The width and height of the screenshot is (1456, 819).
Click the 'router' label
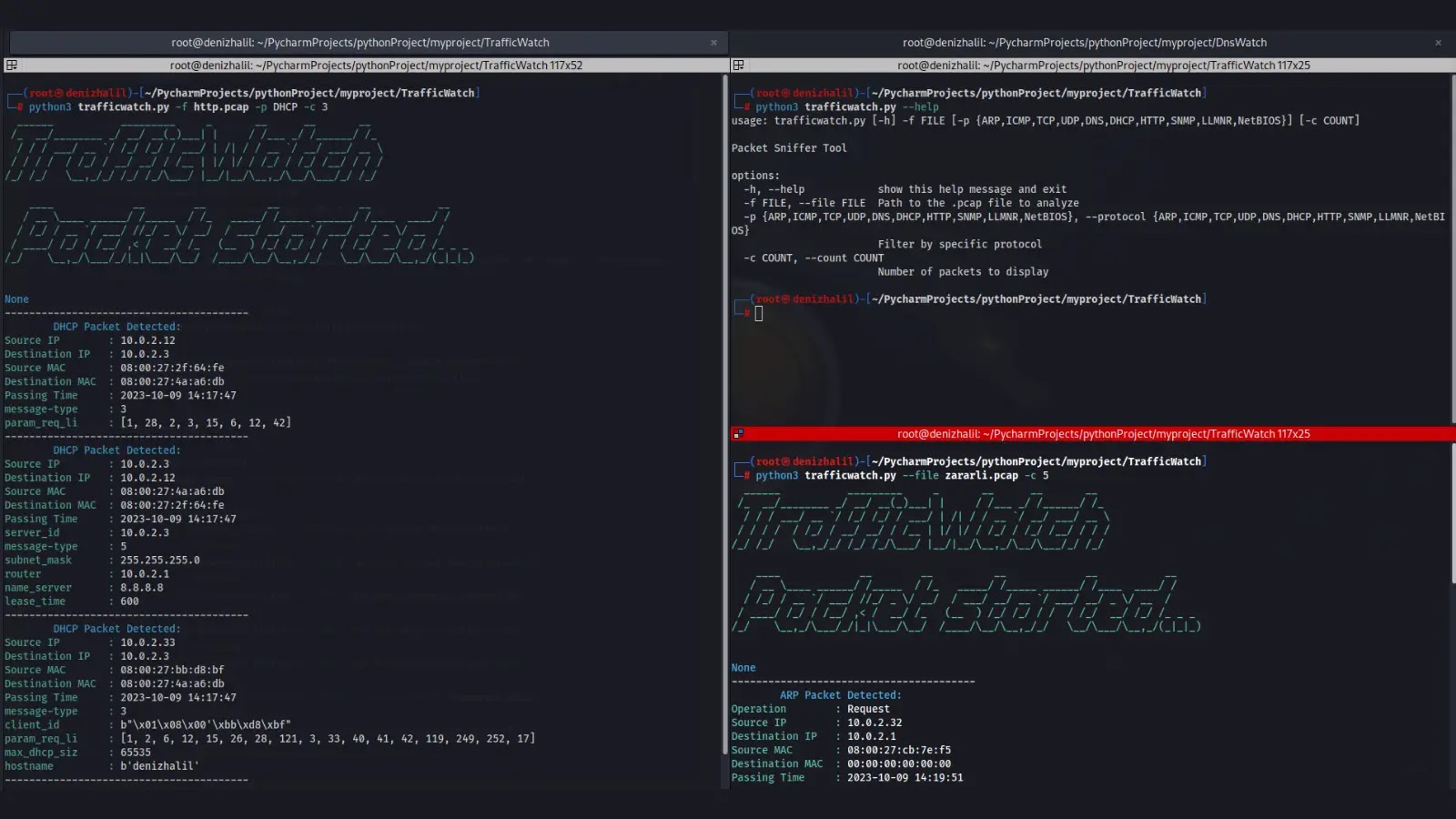click(23, 573)
